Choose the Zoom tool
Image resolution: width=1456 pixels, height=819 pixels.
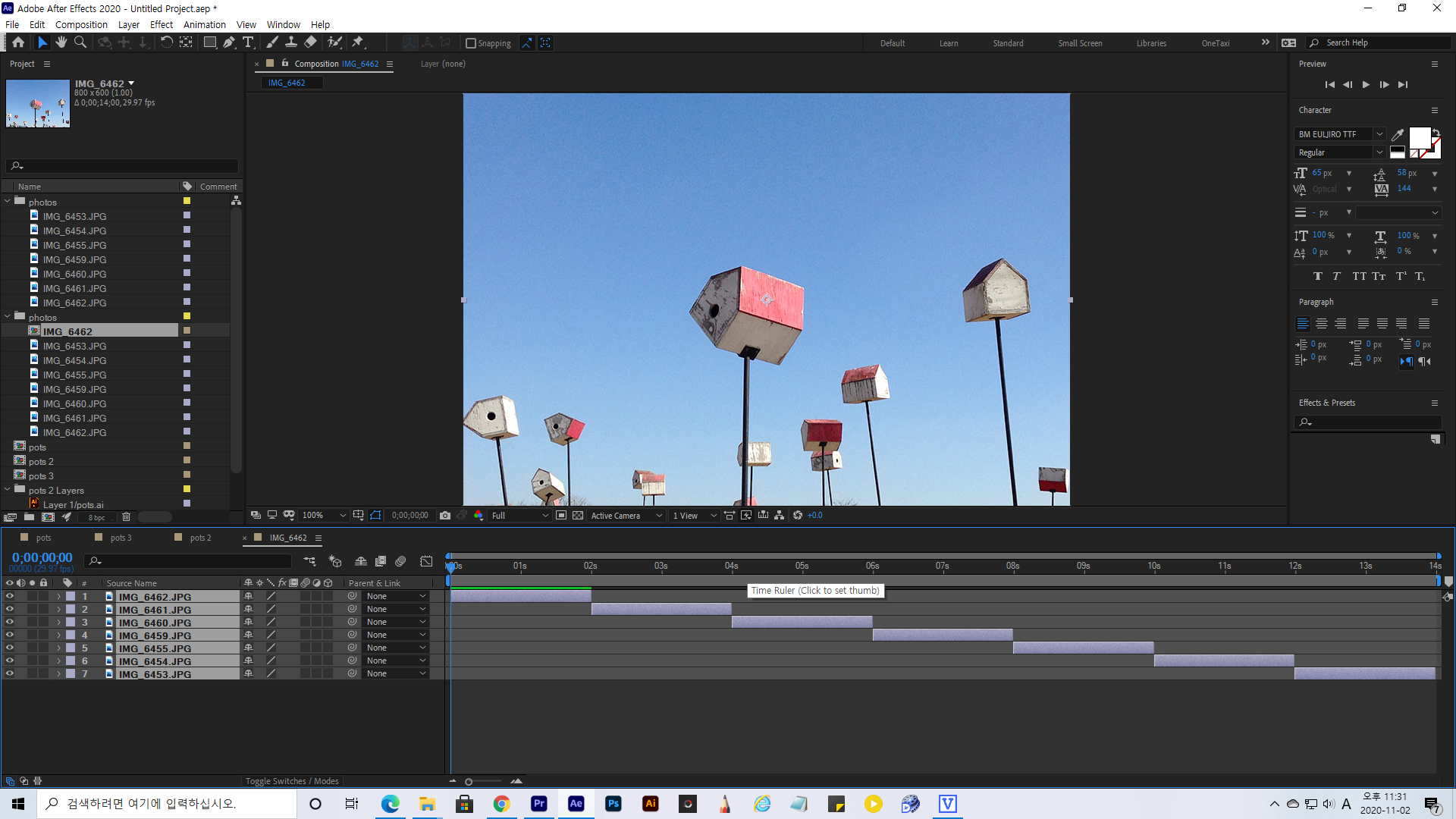click(x=80, y=42)
